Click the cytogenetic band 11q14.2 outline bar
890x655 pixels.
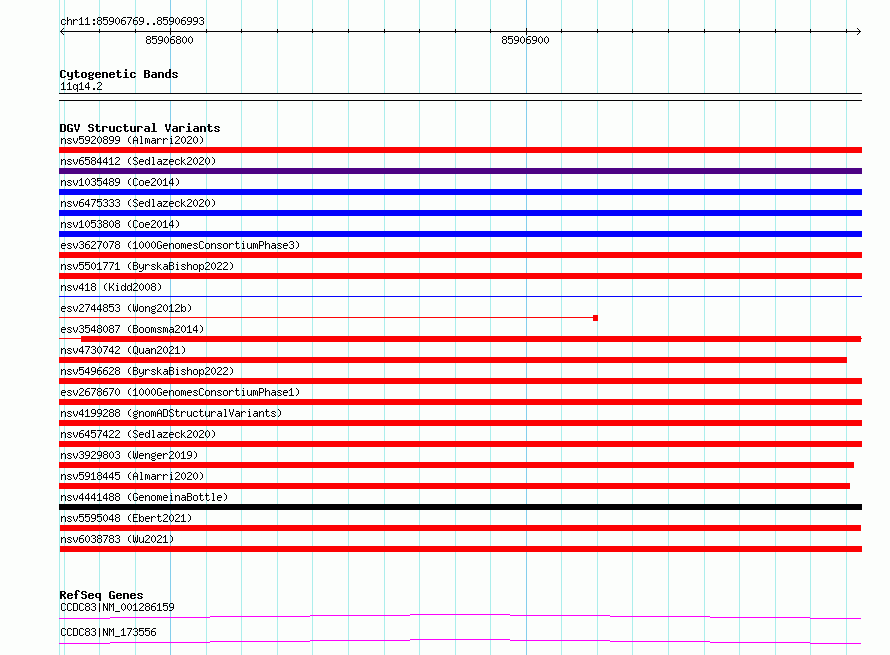click(x=460, y=97)
